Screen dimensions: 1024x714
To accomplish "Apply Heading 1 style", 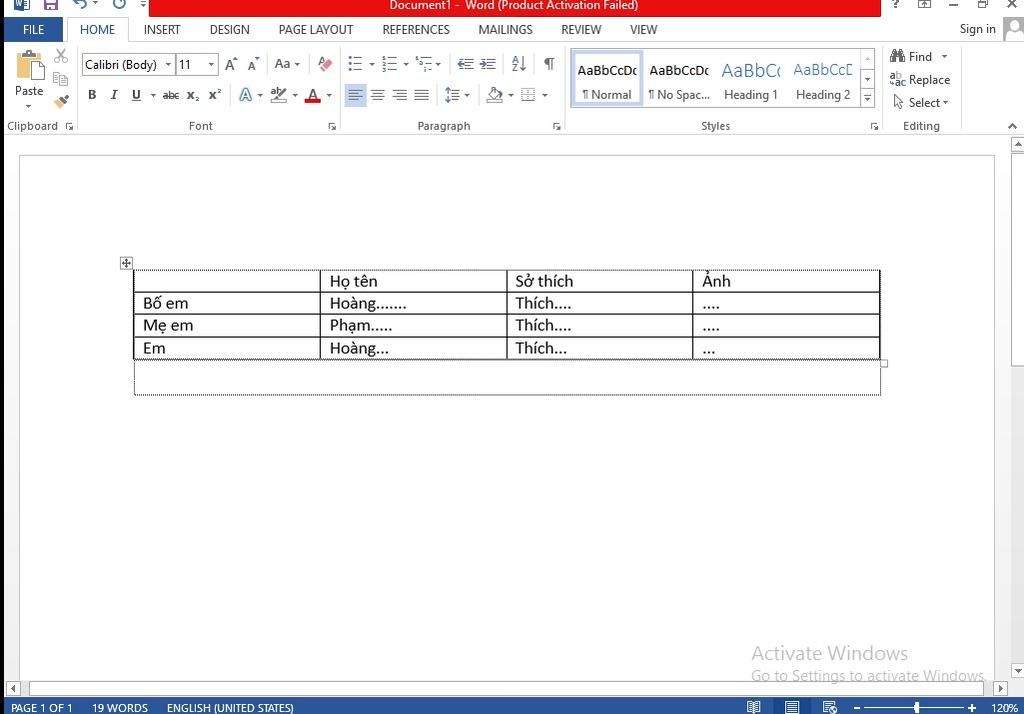I will 751,79.
